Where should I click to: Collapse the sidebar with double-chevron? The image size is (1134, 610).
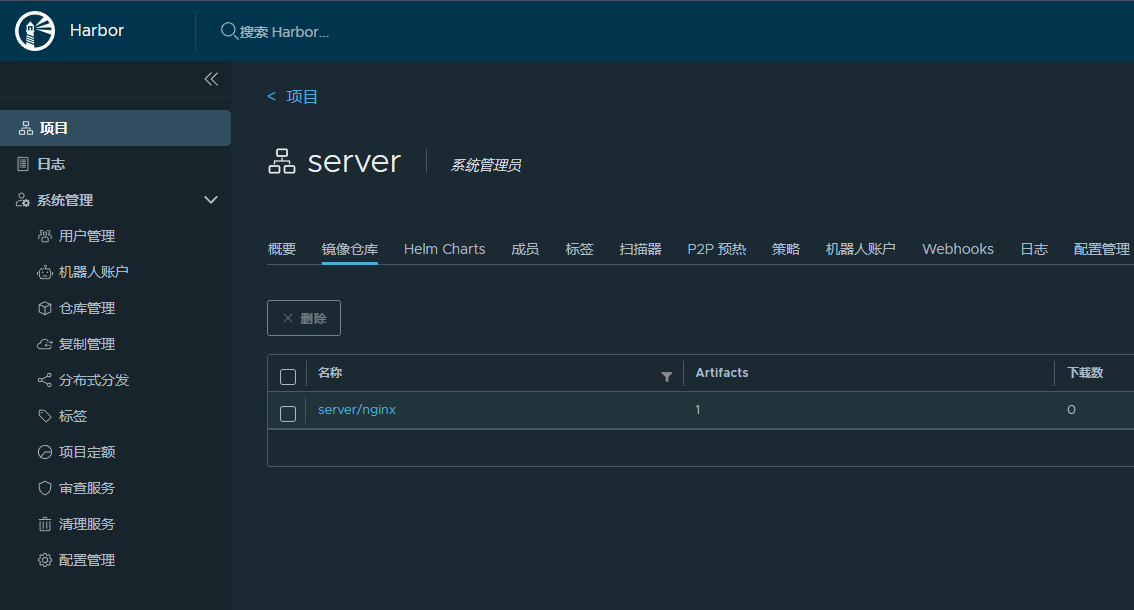click(211, 79)
